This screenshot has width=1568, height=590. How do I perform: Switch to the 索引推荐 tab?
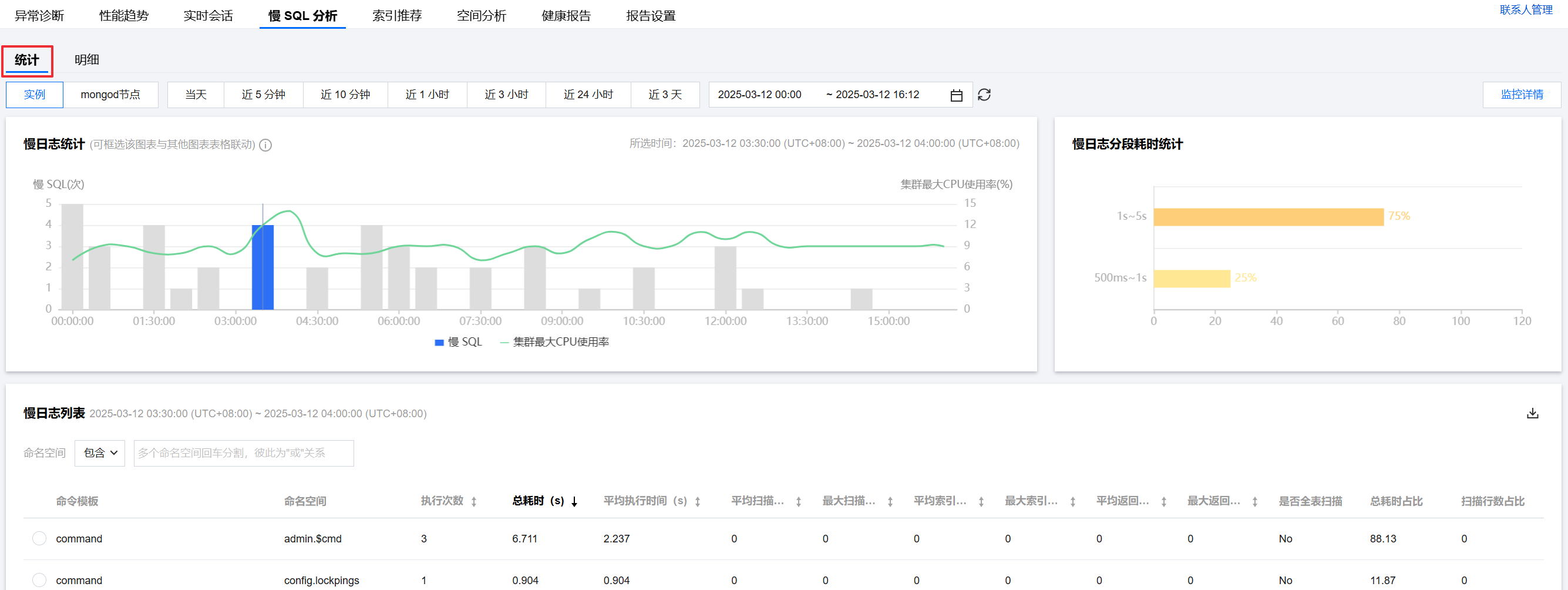(397, 16)
